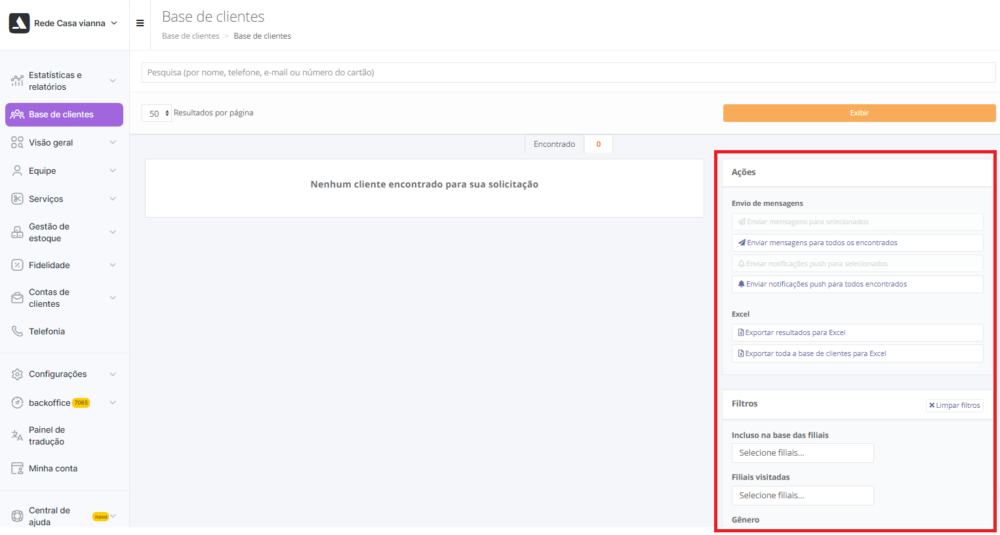Click the Equipe person icon
Screen dimensions: 1000x535
pos(17,171)
